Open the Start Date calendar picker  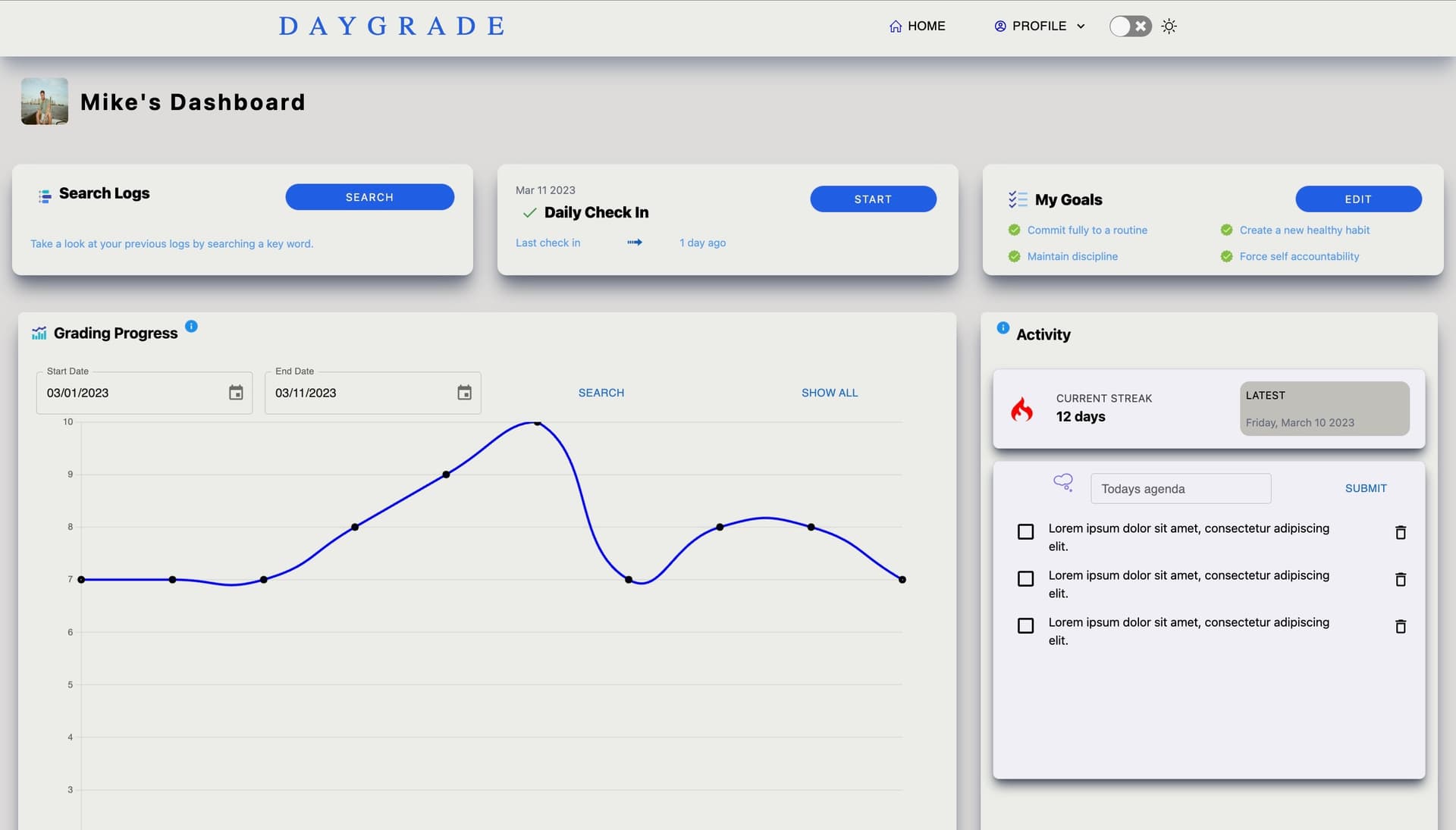236,393
